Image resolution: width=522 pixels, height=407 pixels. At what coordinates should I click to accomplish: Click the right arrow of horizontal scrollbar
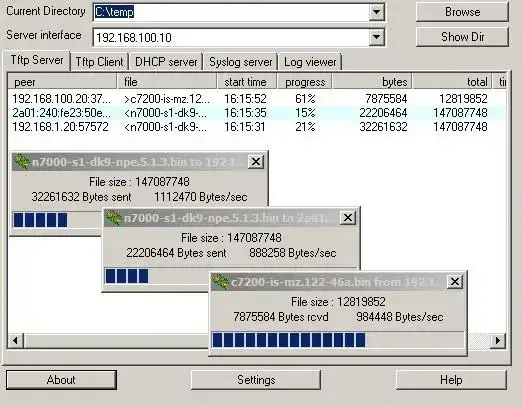tap(498, 341)
